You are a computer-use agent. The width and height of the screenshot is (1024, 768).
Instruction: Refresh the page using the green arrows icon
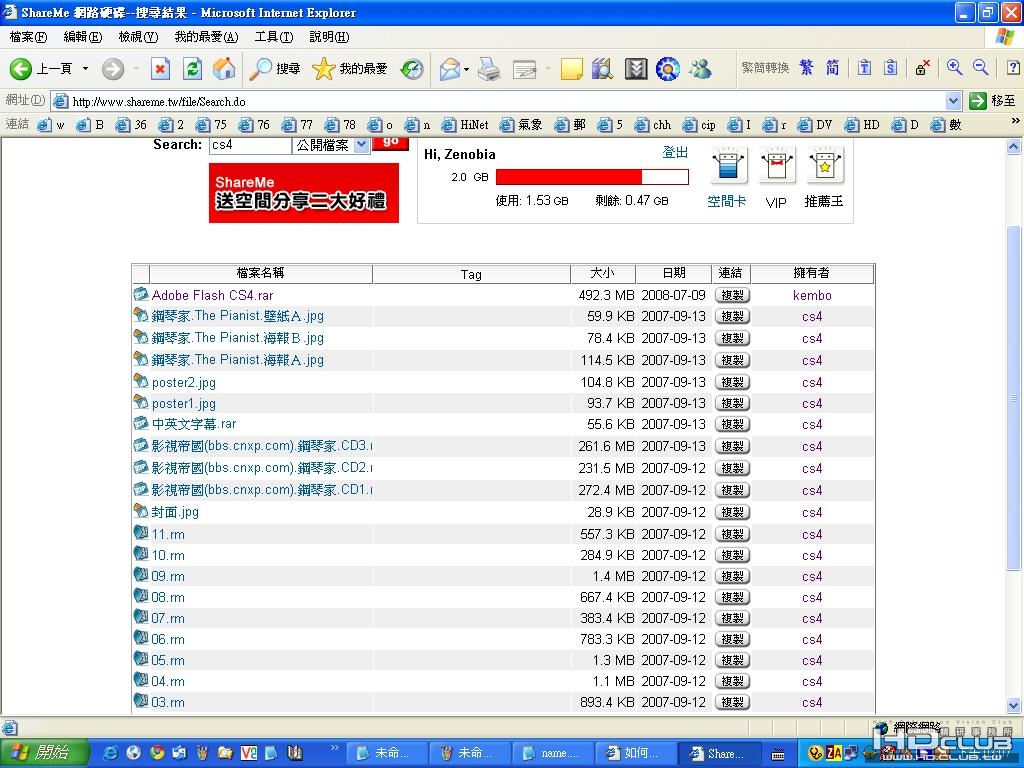192,69
